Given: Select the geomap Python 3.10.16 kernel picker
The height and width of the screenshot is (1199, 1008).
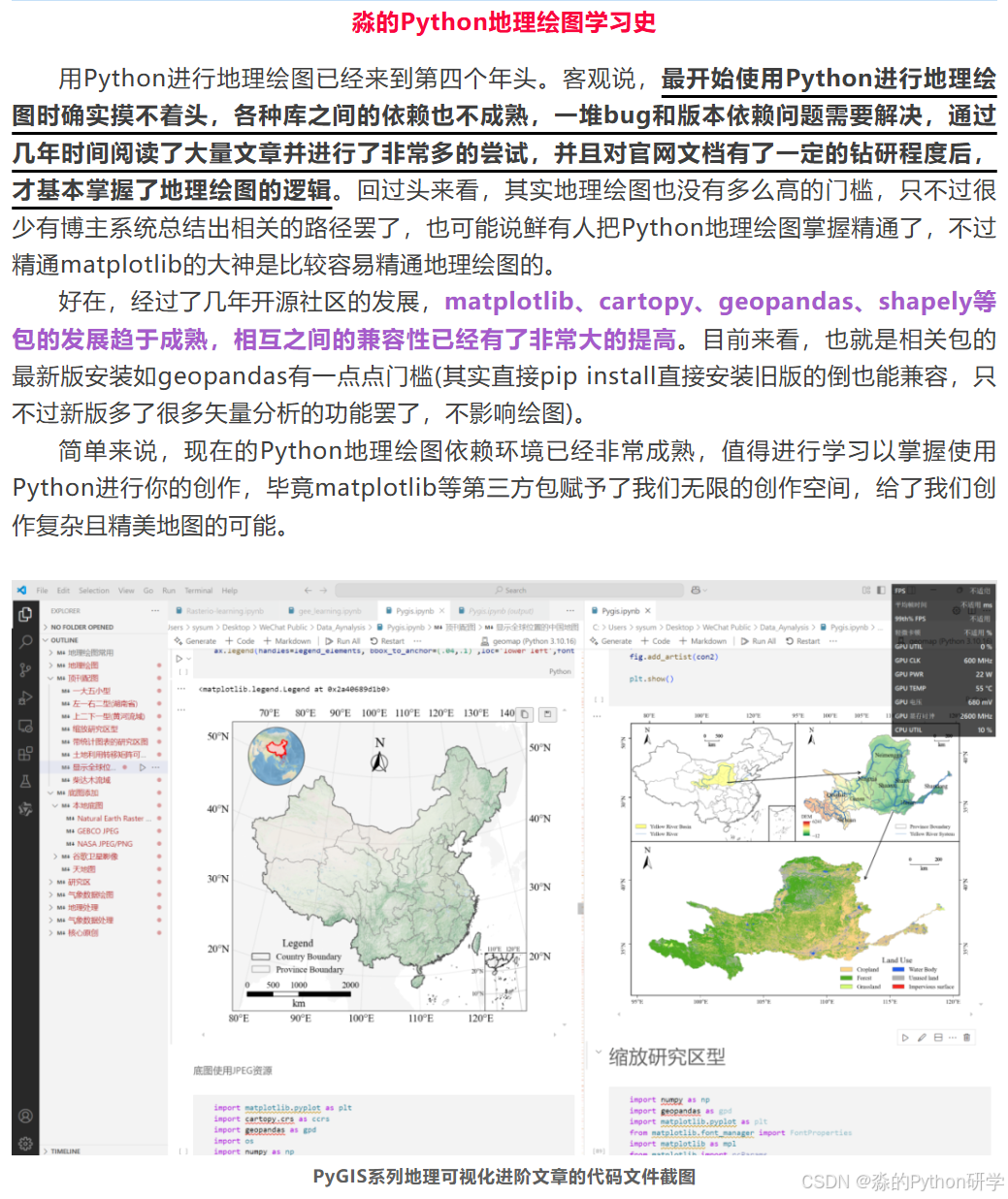Looking at the screenshot, I should click(x=529, y=641).
